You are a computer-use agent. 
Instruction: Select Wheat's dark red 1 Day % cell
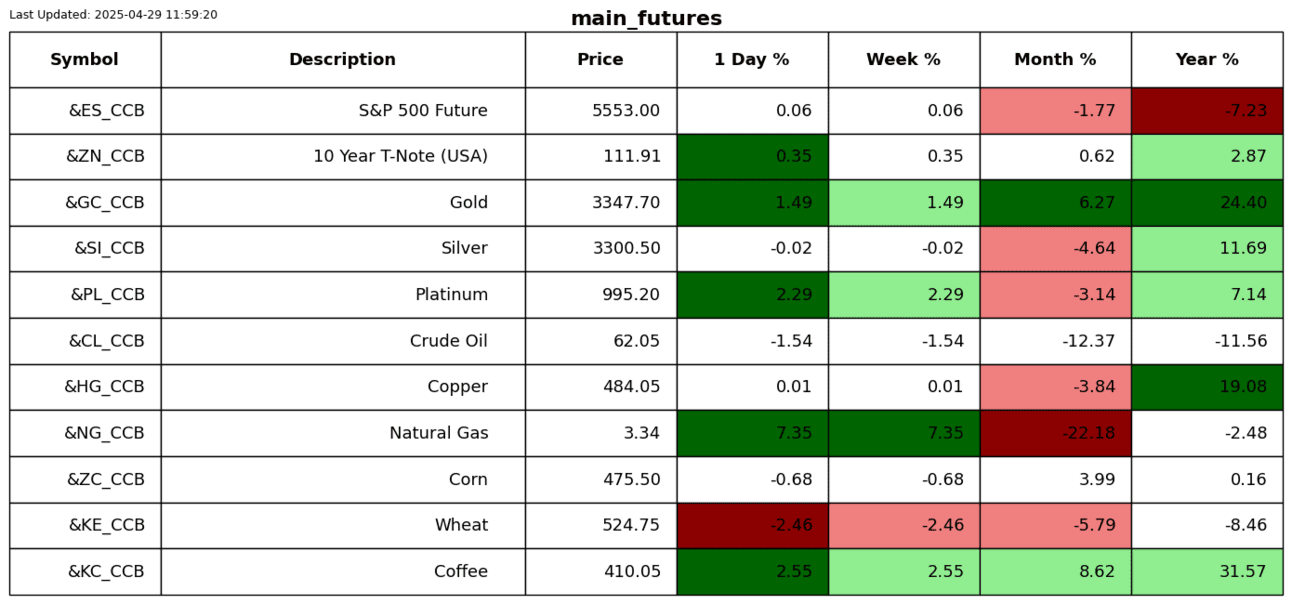coord(752,526)
